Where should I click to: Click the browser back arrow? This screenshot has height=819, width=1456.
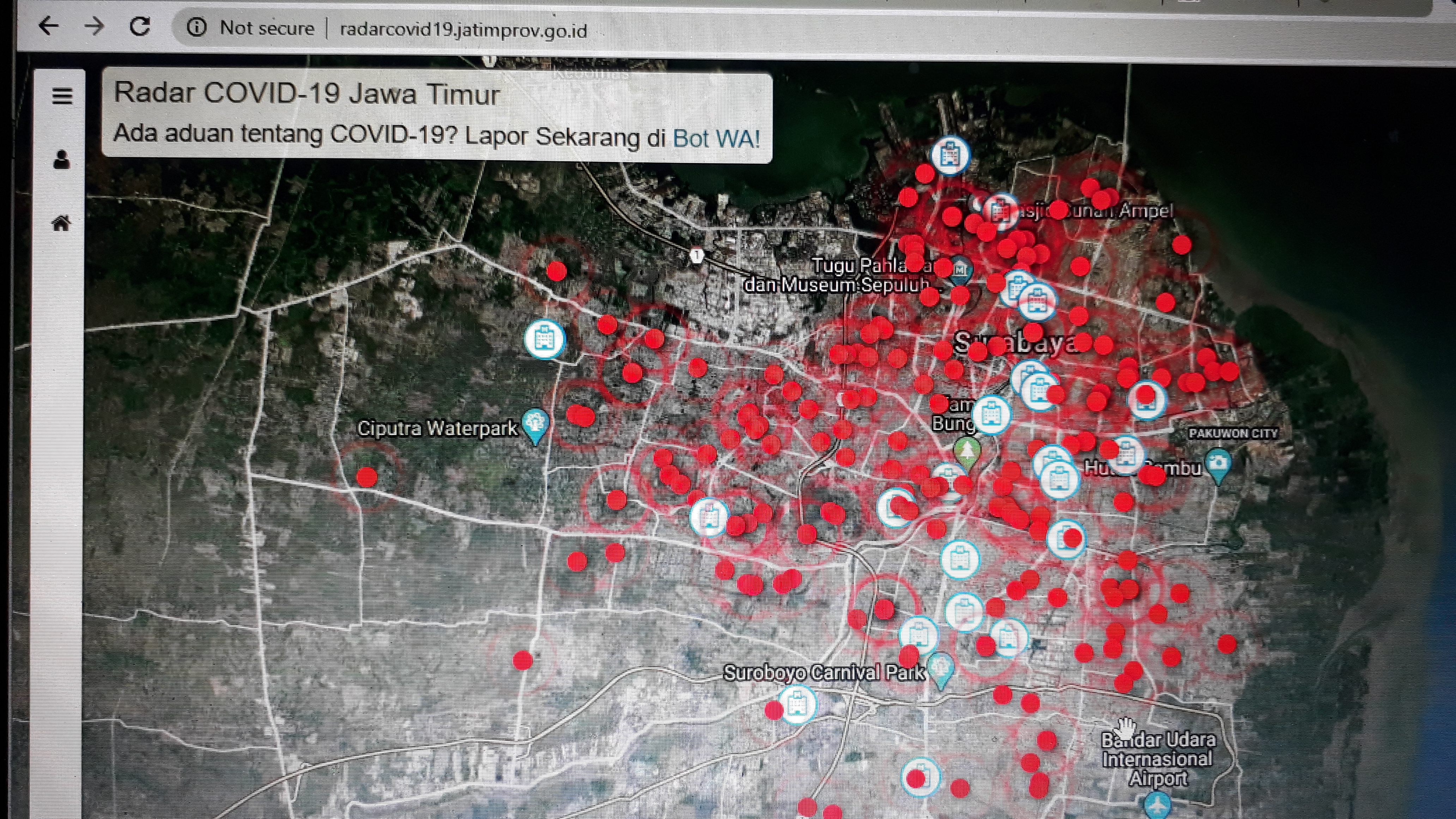click(49, 26)
